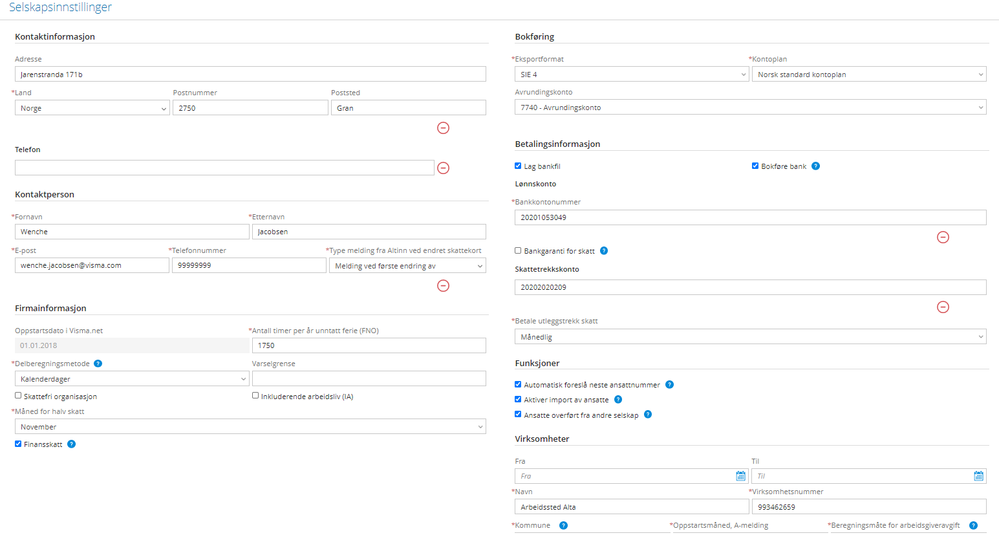The width and height of the screenshot is (999, 537).
Task: Open the Avrundingskonto dropdown
Action: point(751,108)
